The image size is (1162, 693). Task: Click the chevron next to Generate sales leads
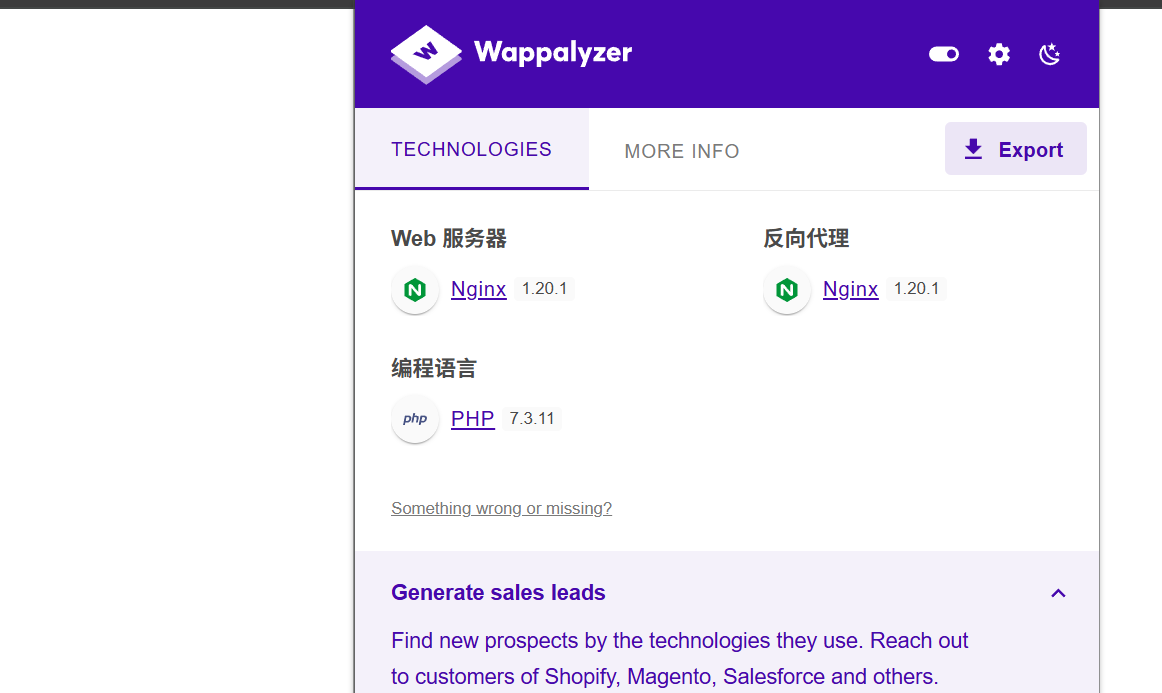(x=1058, y=593)
